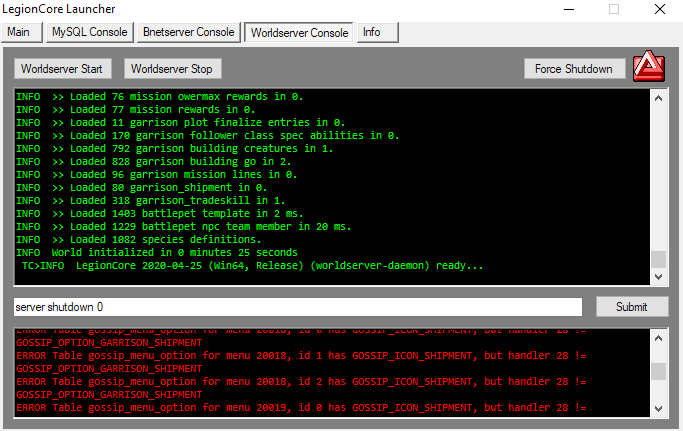Viewport: 683px width, 431px height.
Task: Click log line 'Loaded 1229 battlepet npc team member'
Action: [x=183, y=227]
